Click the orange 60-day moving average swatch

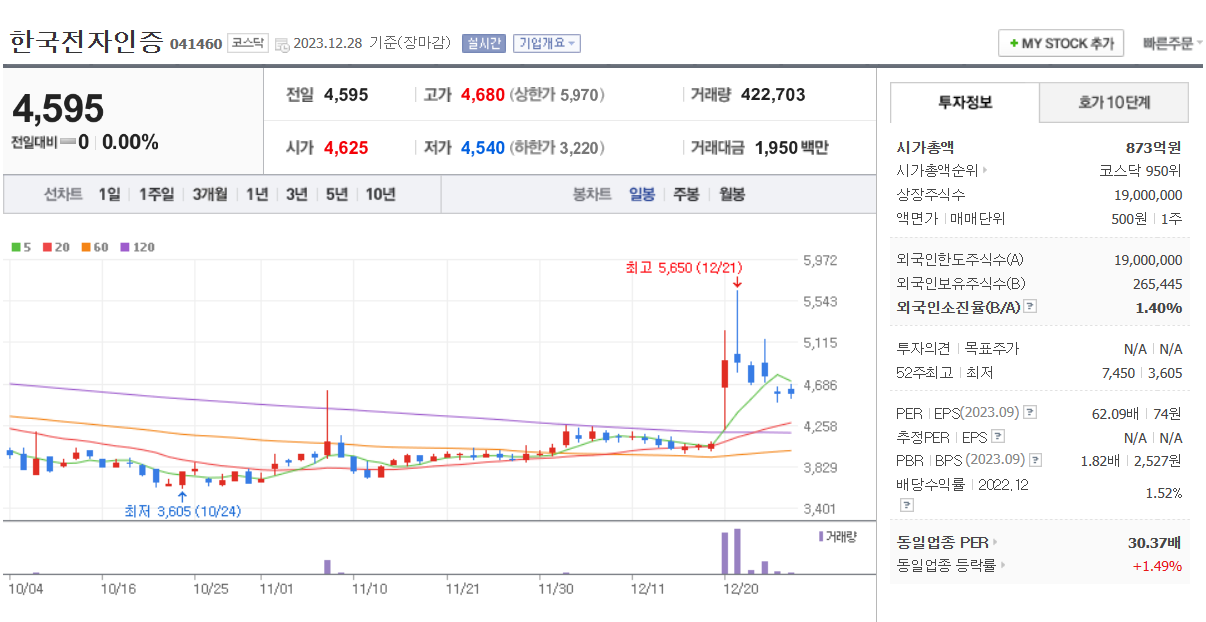coord(86,247)
